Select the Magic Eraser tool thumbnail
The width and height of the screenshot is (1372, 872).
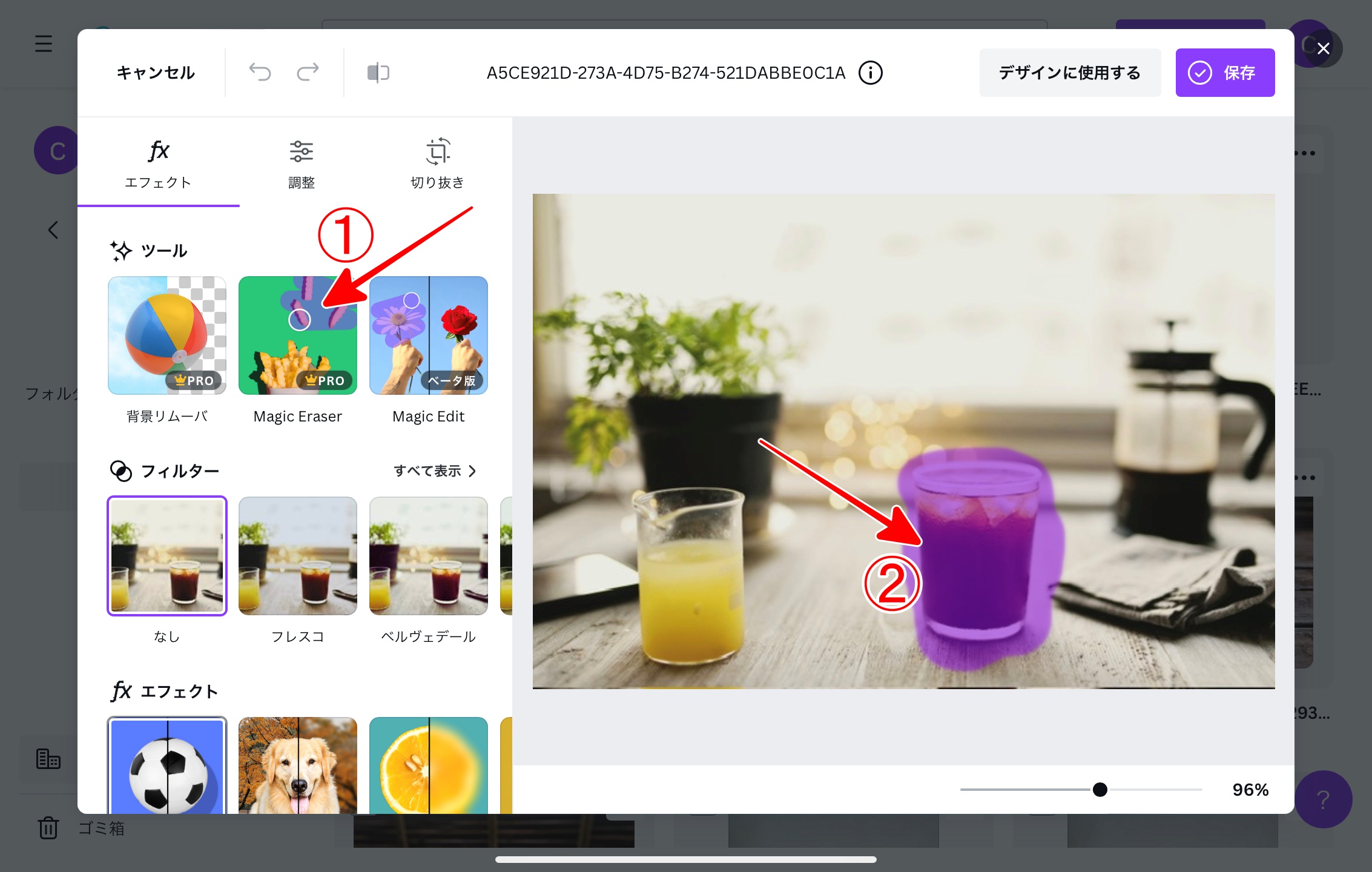tap(298, 335)
